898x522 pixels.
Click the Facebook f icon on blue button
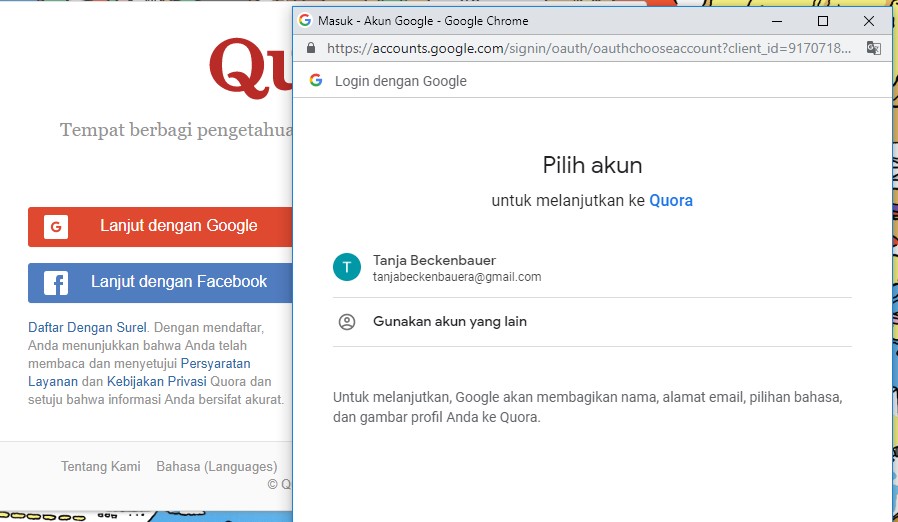click(56, 283)
